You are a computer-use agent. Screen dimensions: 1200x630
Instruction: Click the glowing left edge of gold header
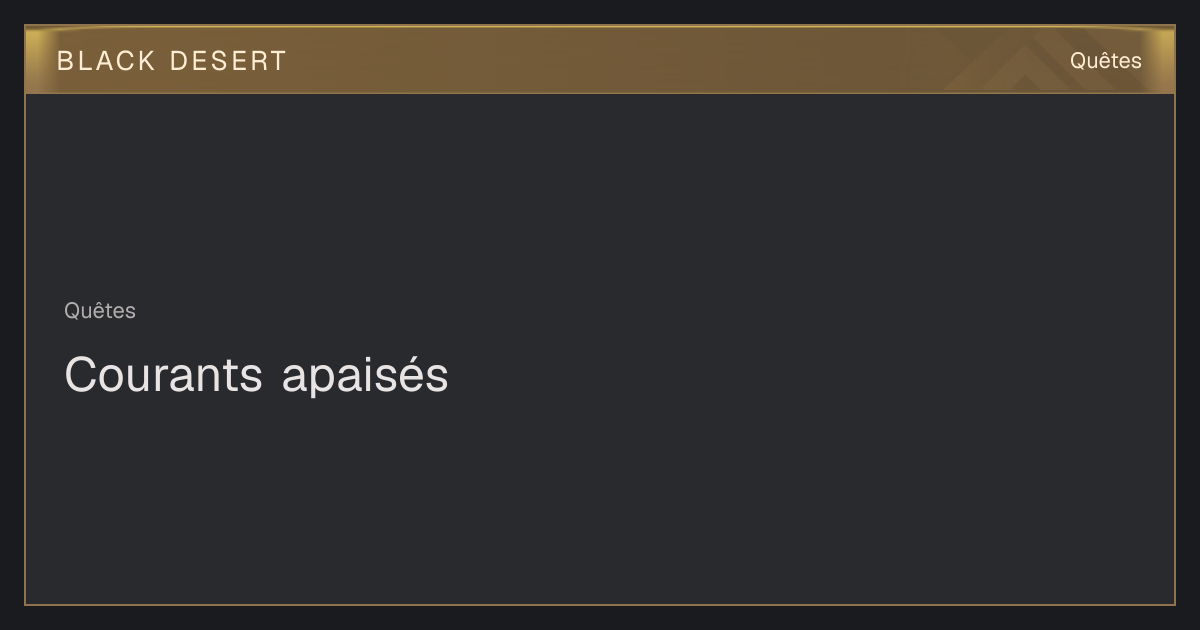click(x=34, y=60)
